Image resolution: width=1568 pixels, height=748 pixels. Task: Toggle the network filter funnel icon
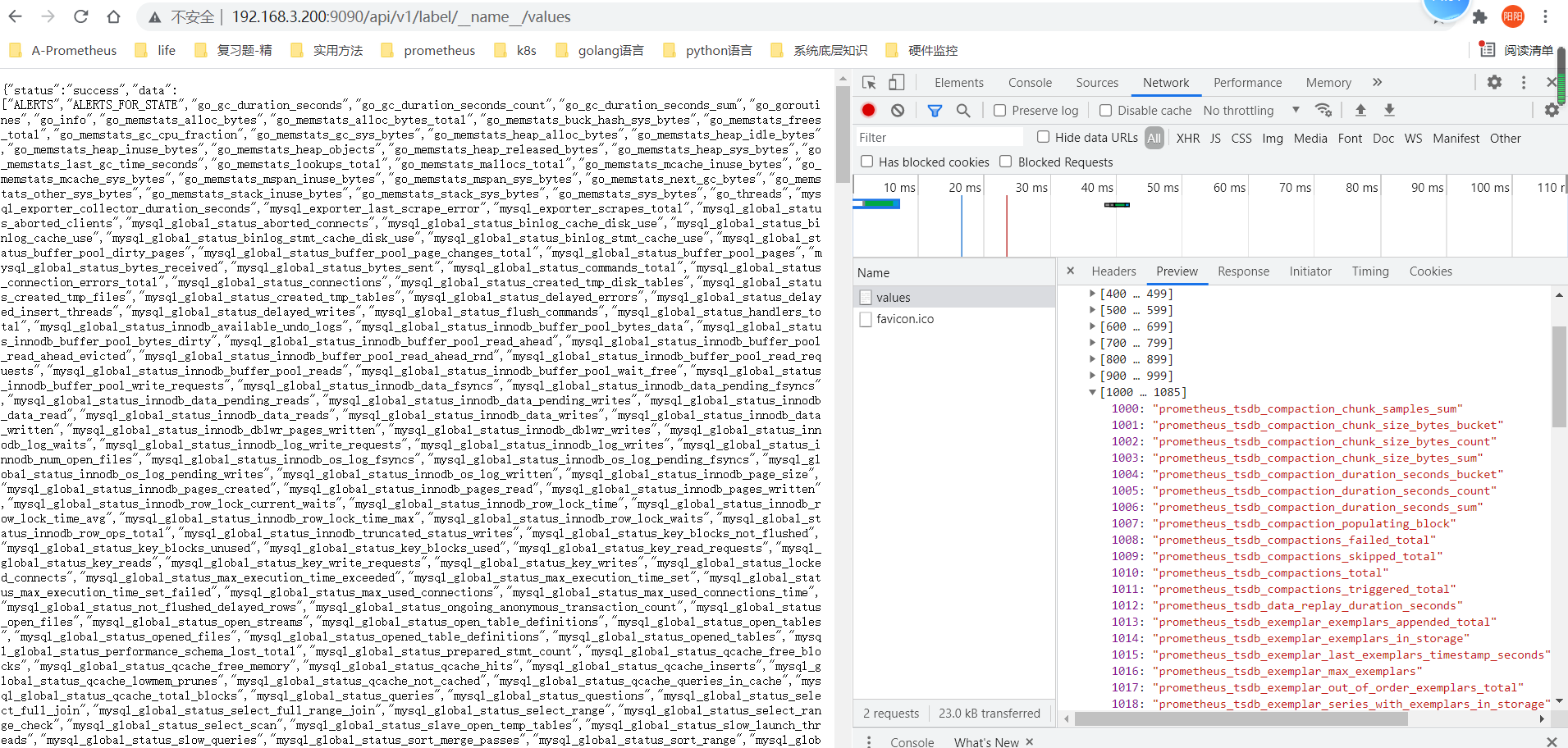(935, 110)
